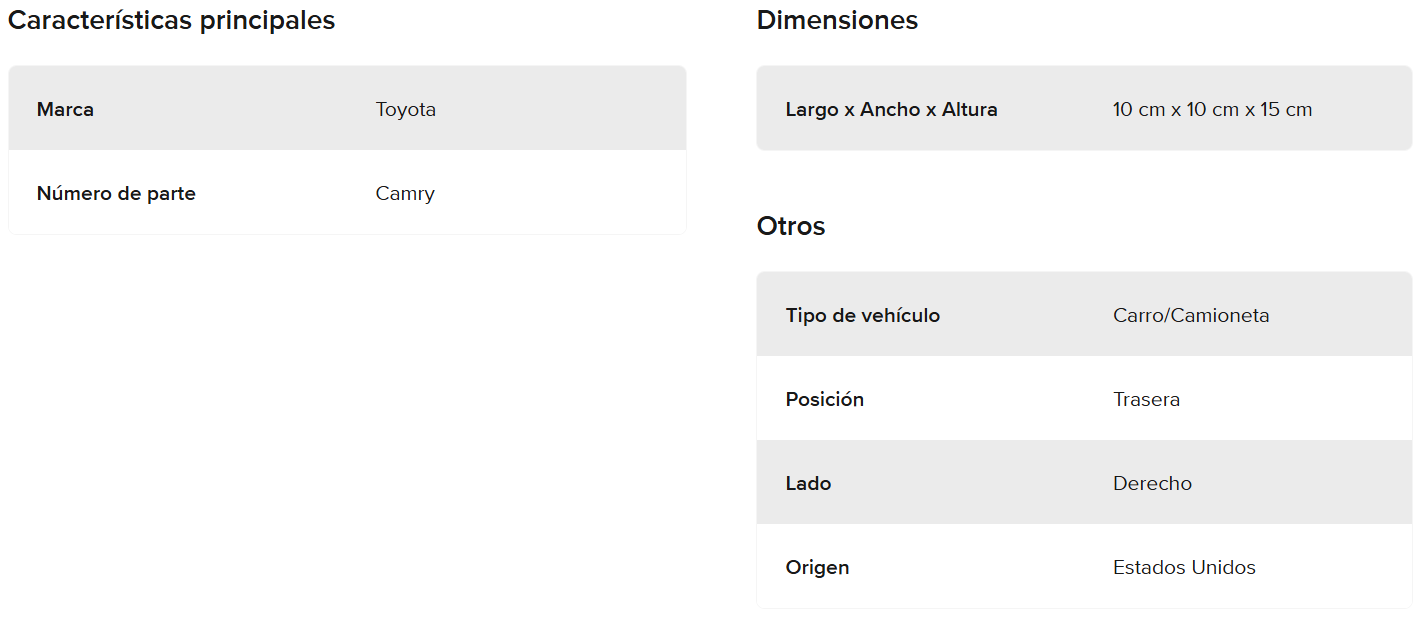Select the Origen label
This screenshot has width=1426, height=624.
coord(817,567)
